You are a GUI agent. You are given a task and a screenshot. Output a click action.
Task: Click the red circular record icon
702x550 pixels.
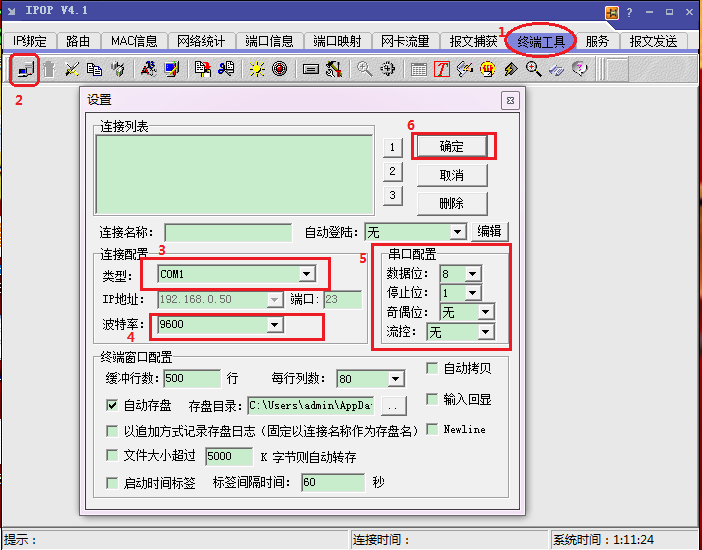click(x=279, y=69)
